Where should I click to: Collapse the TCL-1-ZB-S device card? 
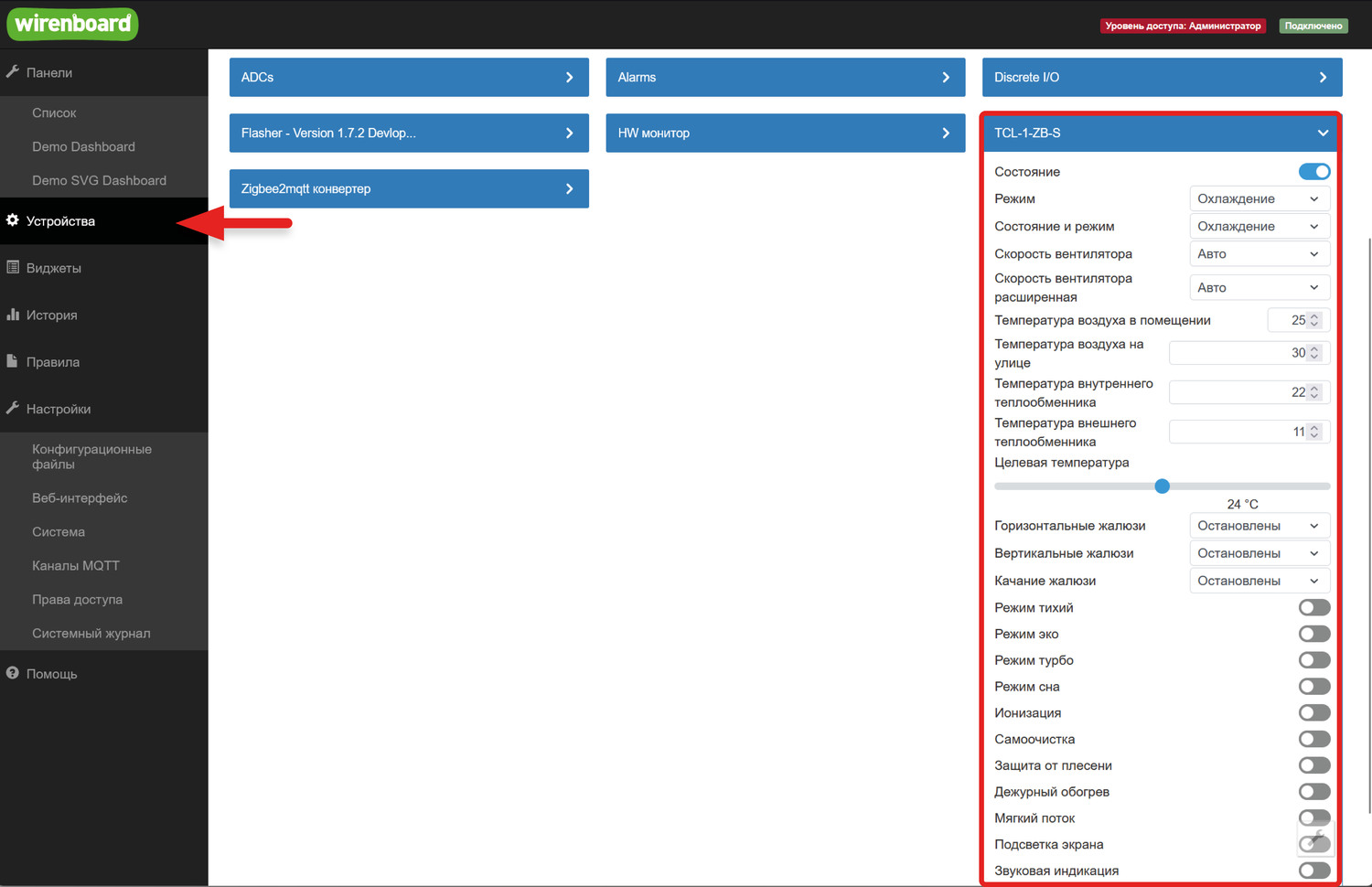point(1322,134)
